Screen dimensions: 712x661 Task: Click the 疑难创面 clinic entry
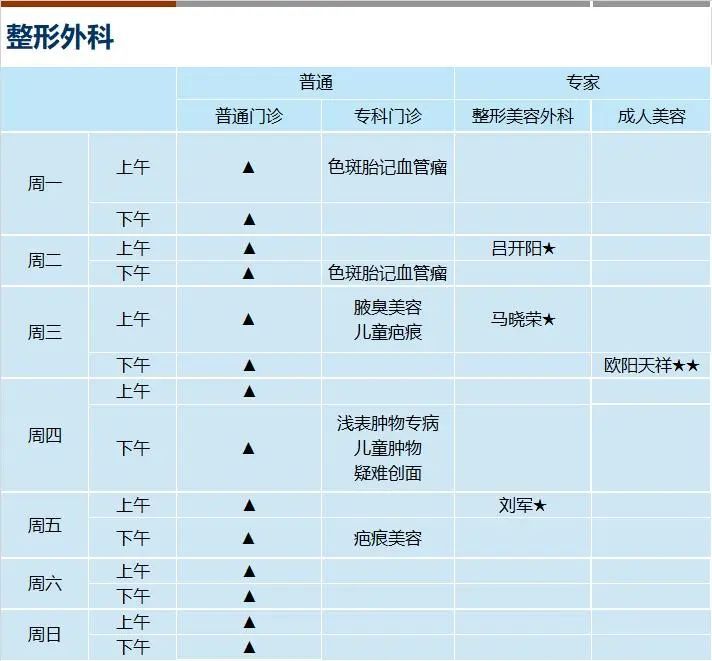388,473
